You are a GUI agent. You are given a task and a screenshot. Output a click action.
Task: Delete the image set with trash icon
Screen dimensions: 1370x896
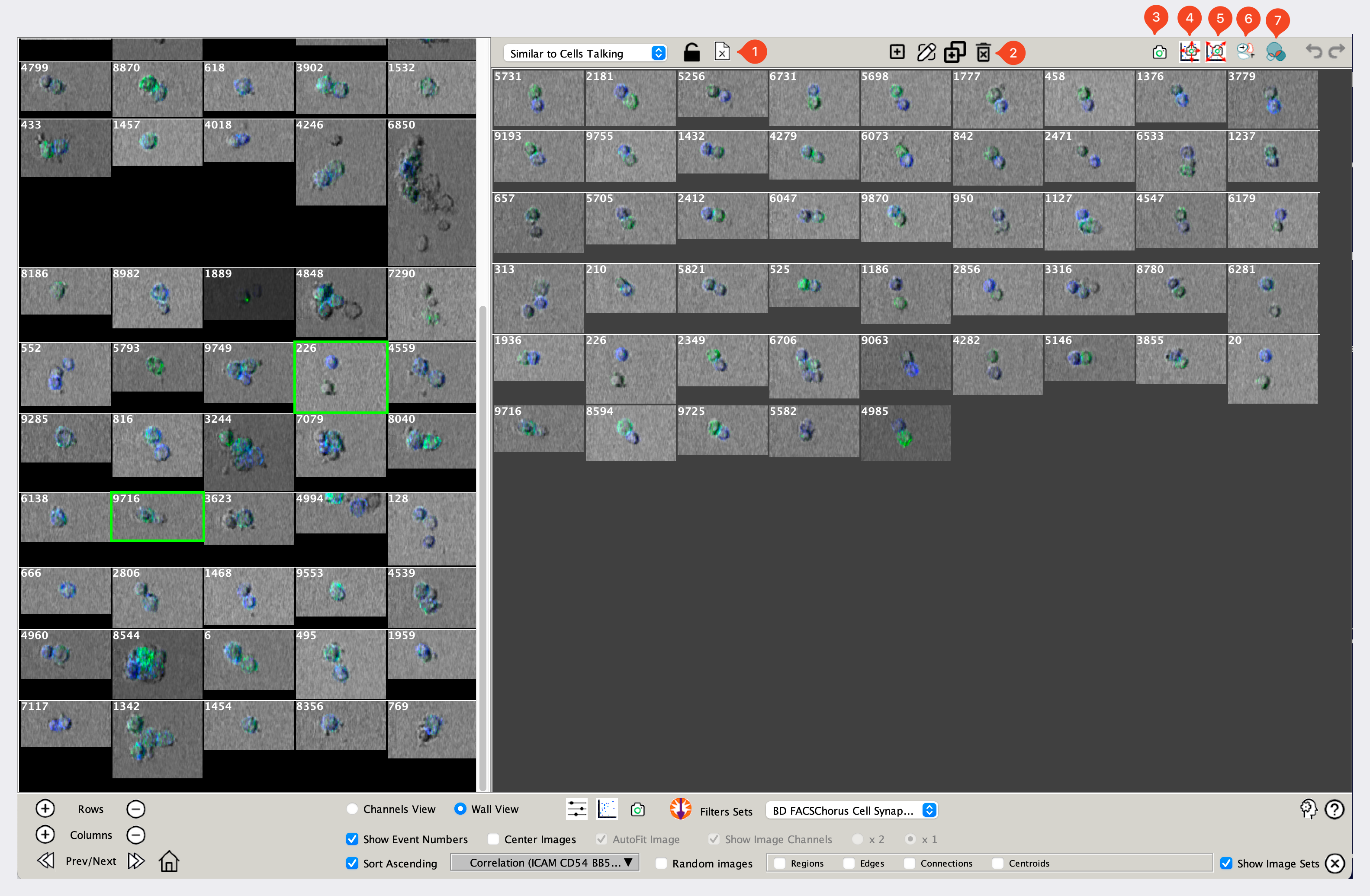pos(984,52)
